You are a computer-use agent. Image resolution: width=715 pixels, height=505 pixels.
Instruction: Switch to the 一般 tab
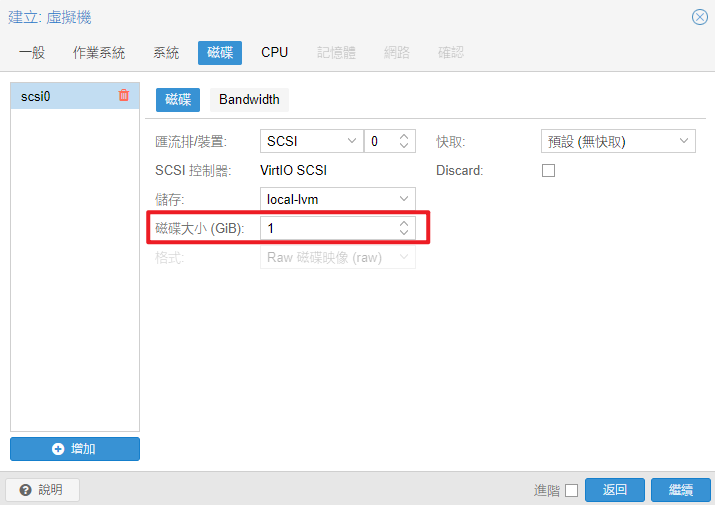32,53
